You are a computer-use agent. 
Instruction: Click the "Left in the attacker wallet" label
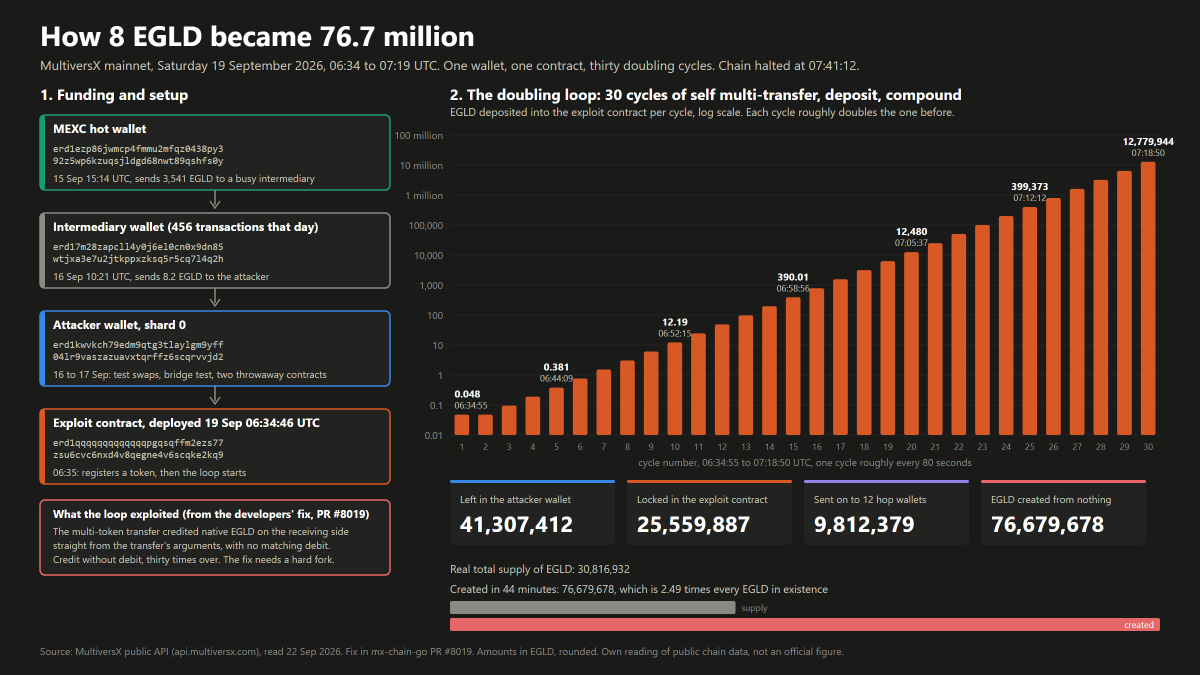point(515,499)
